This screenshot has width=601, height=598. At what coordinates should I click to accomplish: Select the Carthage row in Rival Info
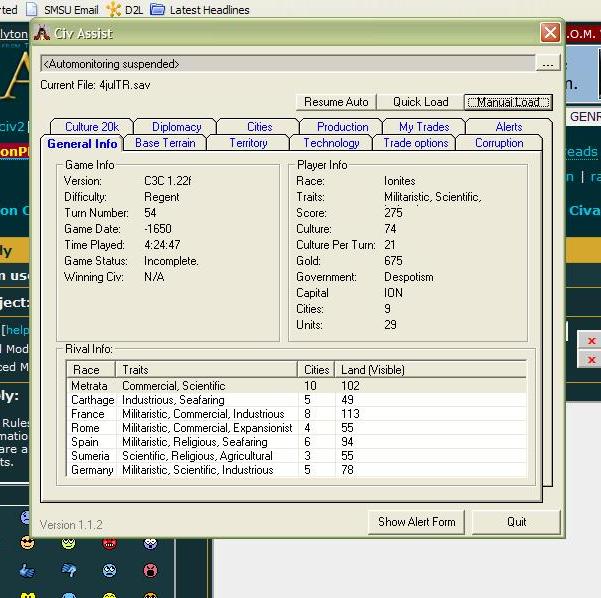90,400
